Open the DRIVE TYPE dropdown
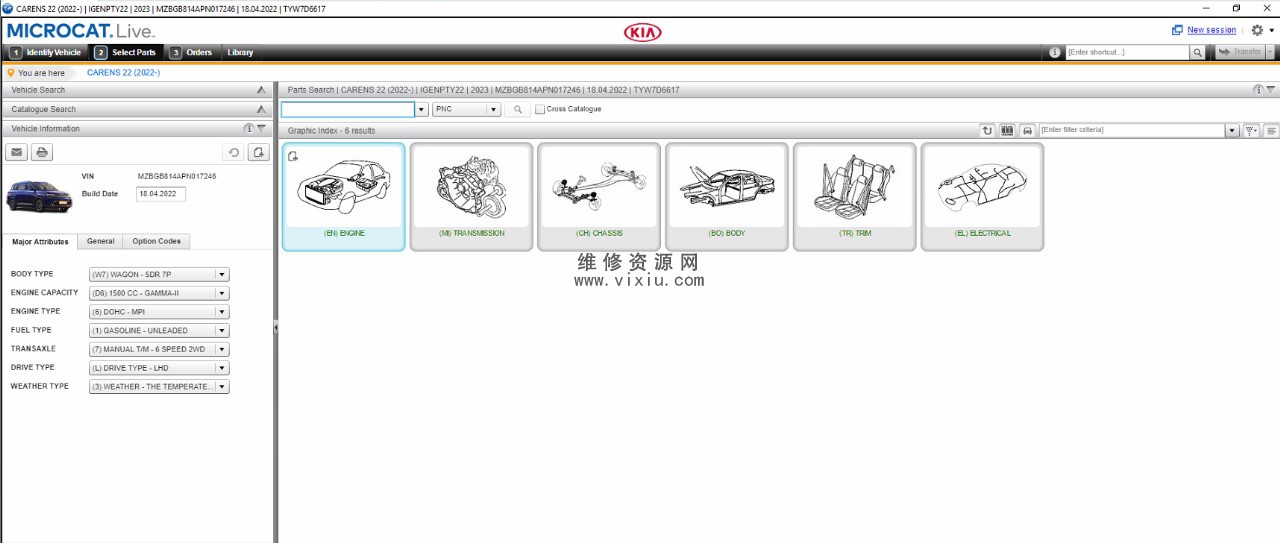This screenshot has width=1280, height=543. 222,368
